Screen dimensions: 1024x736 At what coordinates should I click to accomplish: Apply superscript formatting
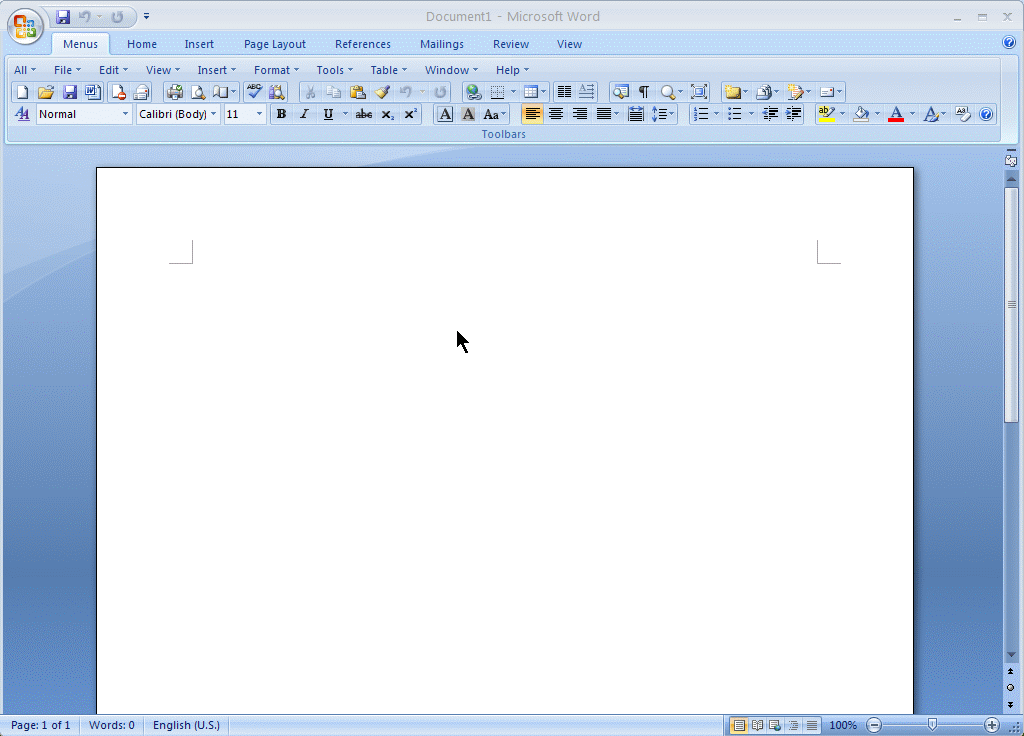410,114
